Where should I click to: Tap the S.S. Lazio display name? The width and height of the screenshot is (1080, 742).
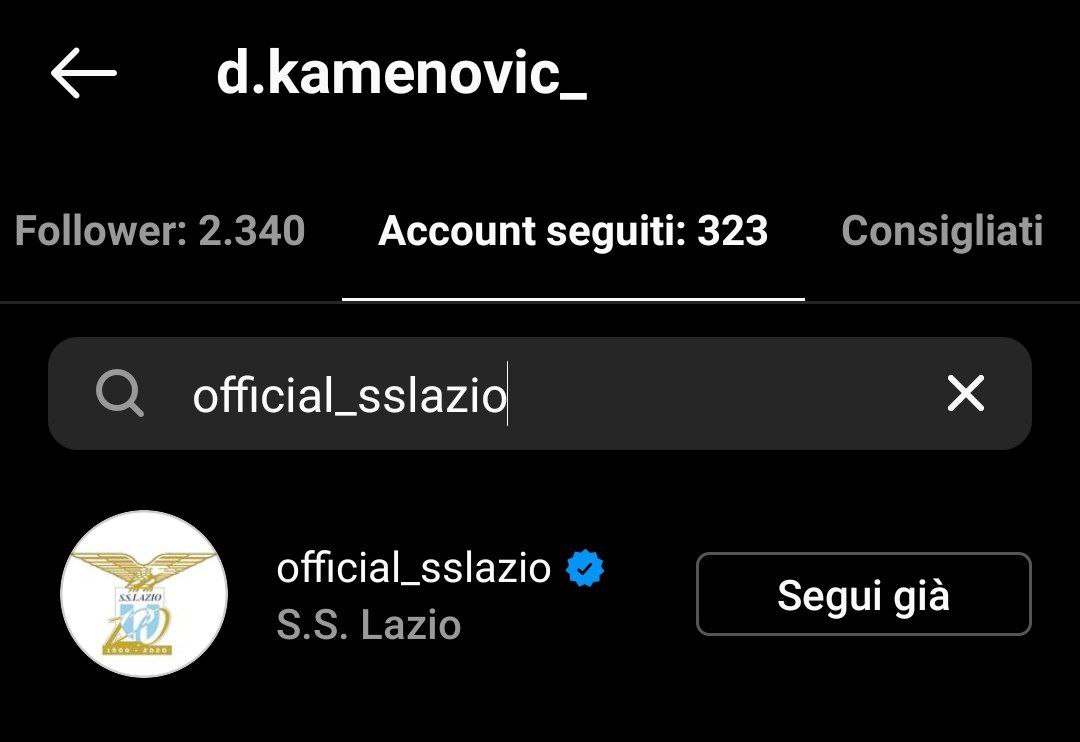368,625
